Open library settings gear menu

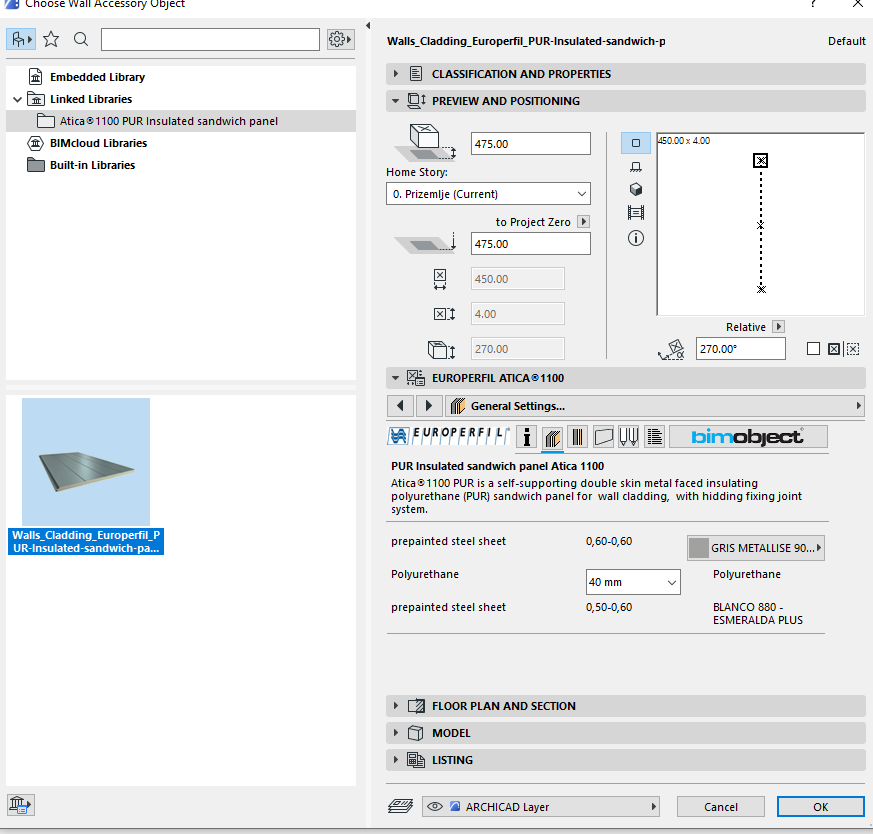tap(340, 40)
